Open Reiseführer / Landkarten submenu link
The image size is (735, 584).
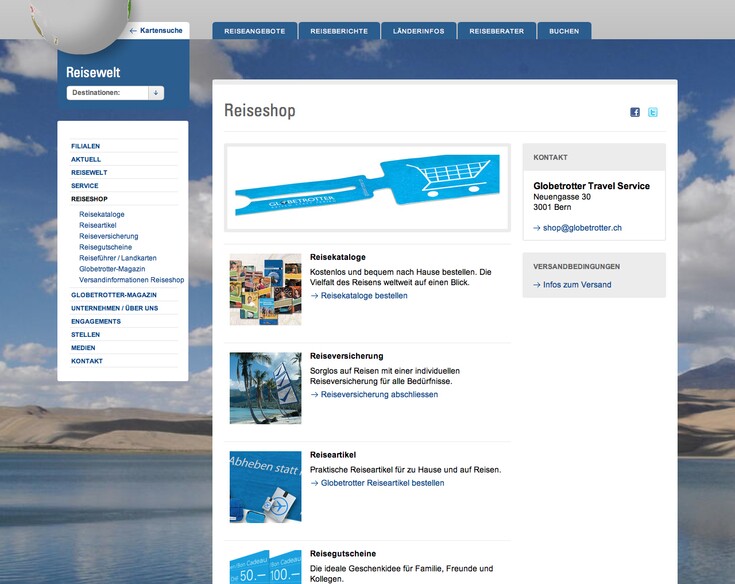[x=118, y=258]
